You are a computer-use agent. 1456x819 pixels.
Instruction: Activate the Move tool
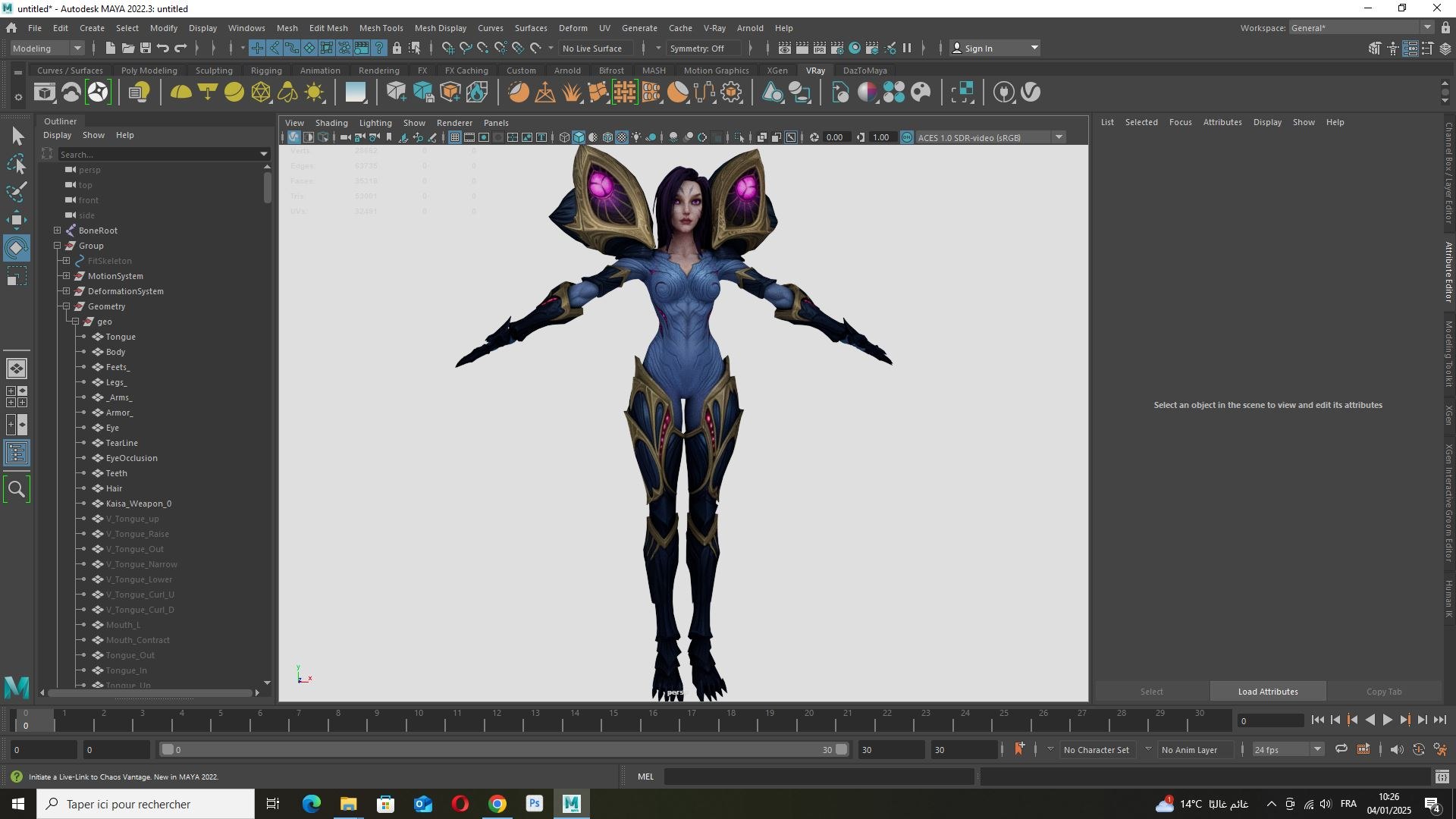point(17,220)
